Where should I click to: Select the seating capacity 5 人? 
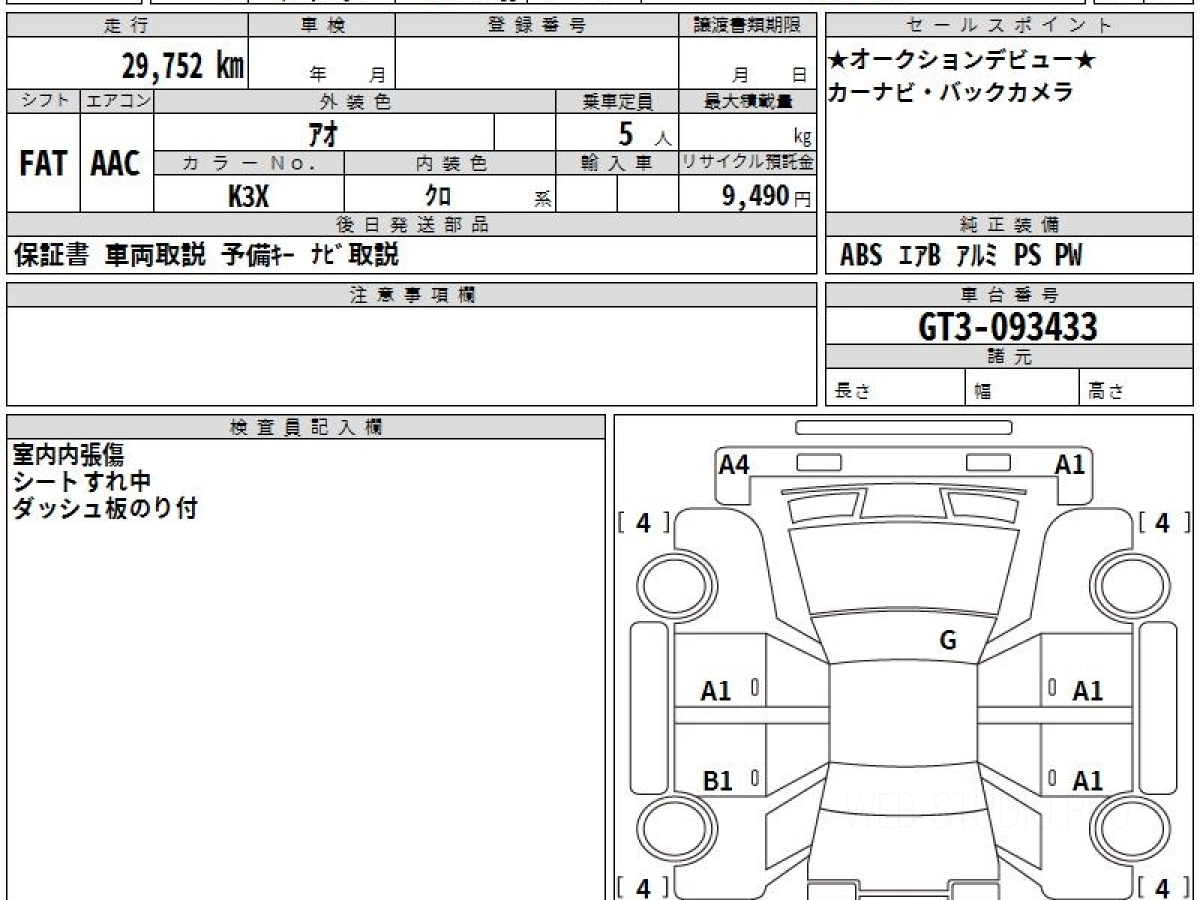(644, 133)
